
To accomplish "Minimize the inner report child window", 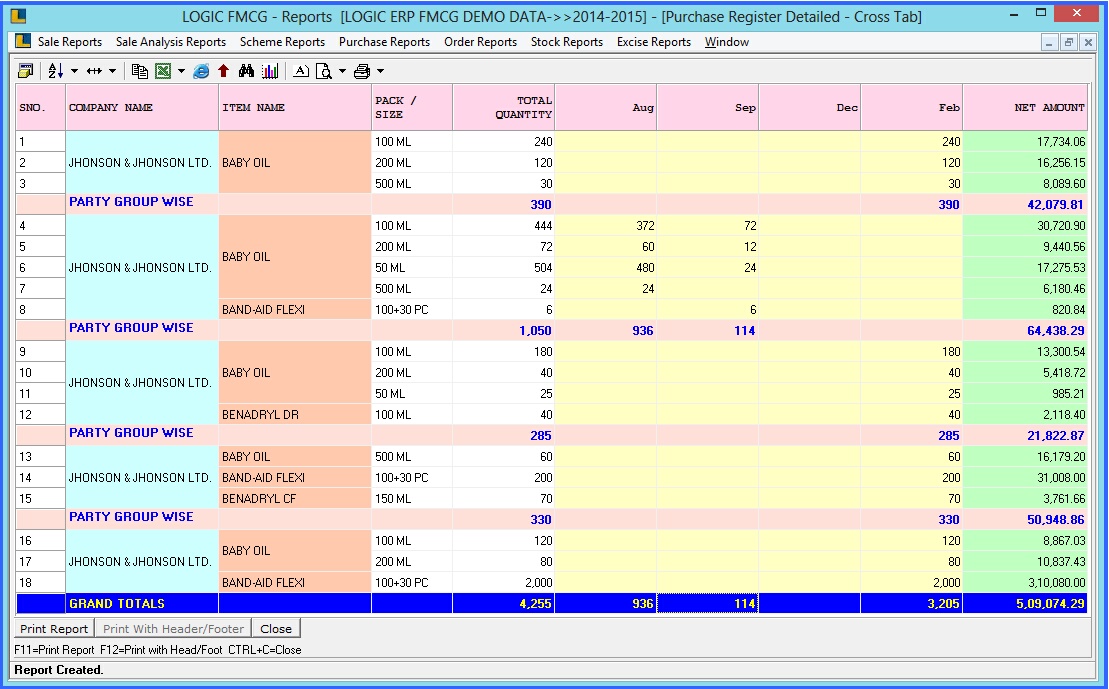I will tap(1050, 42).
